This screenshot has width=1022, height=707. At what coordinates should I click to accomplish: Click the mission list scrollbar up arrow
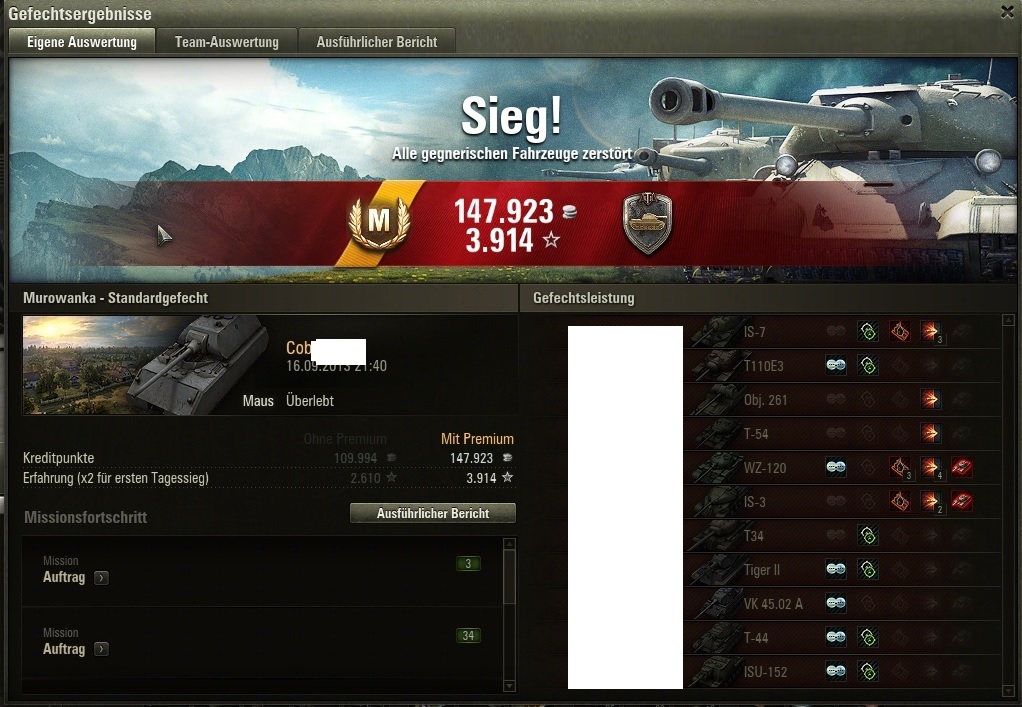point(510,544)
